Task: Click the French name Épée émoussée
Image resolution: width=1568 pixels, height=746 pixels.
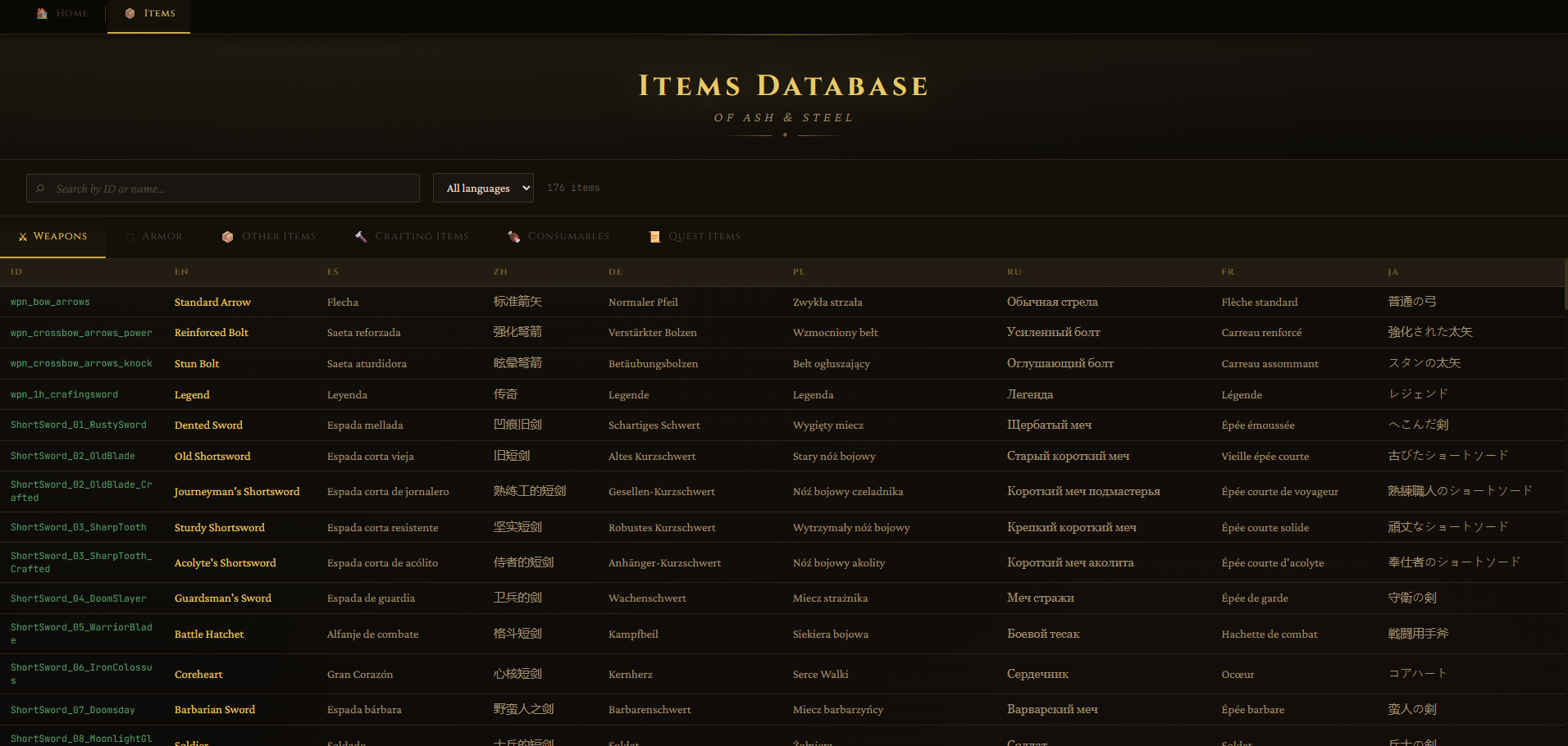Action: [1258, 425]
